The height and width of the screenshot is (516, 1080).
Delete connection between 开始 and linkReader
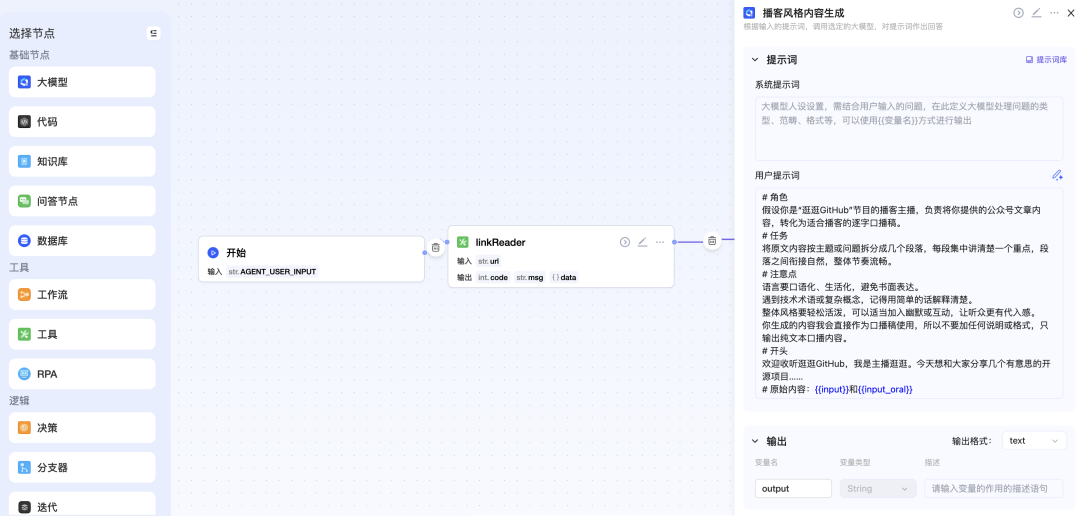coord(435,247)
